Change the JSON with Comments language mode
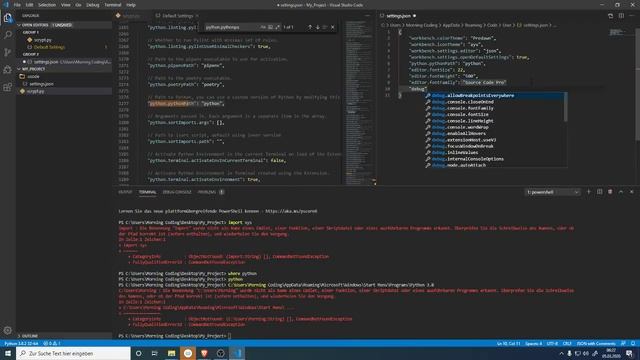The height and width of the screenshot is (360, 640). click(596, 344)
